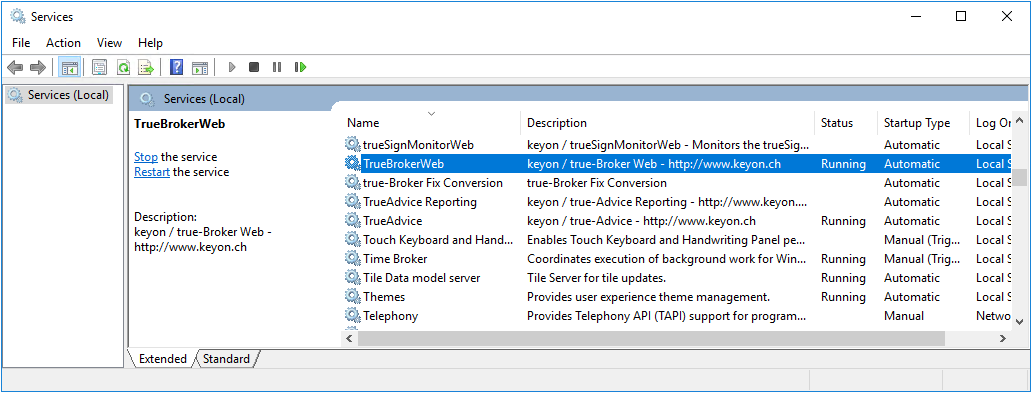Viewport: 1032px width, 393px height.
Task: Switch to the Extended tab
Action: pos(162,359)
